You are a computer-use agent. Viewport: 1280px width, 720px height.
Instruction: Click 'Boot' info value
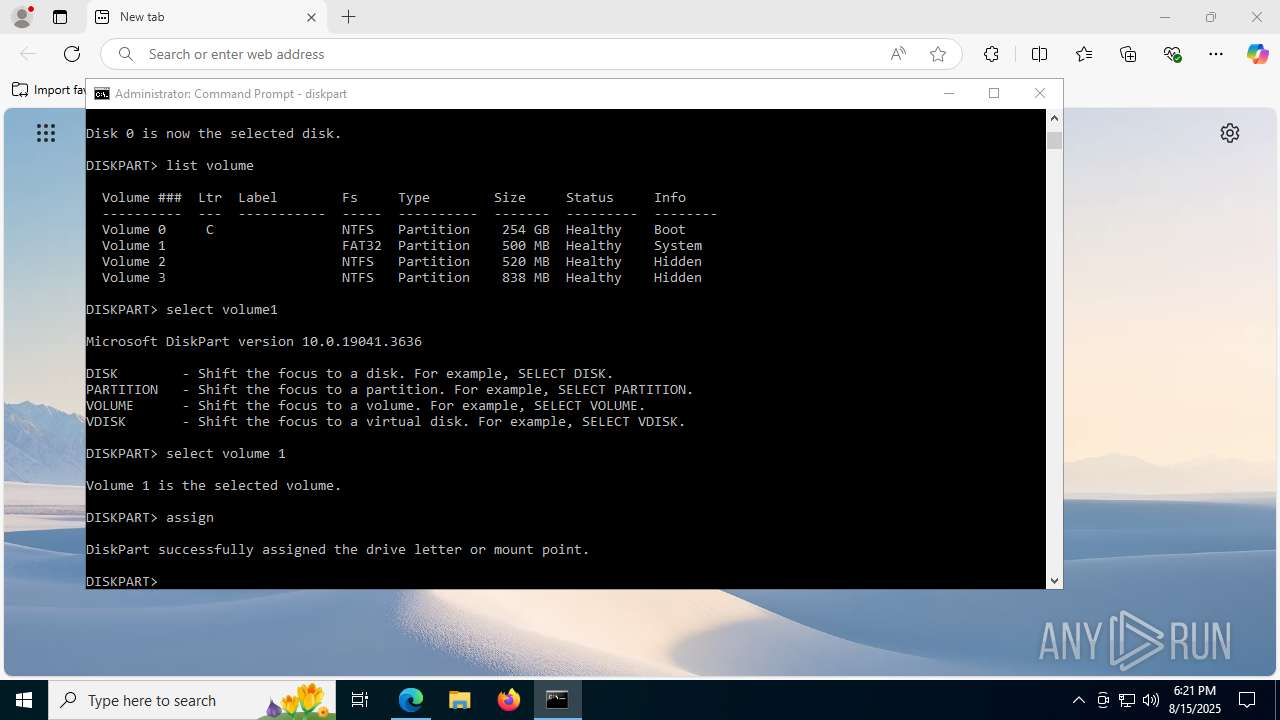pyautogui.click(x=670, y=229)
